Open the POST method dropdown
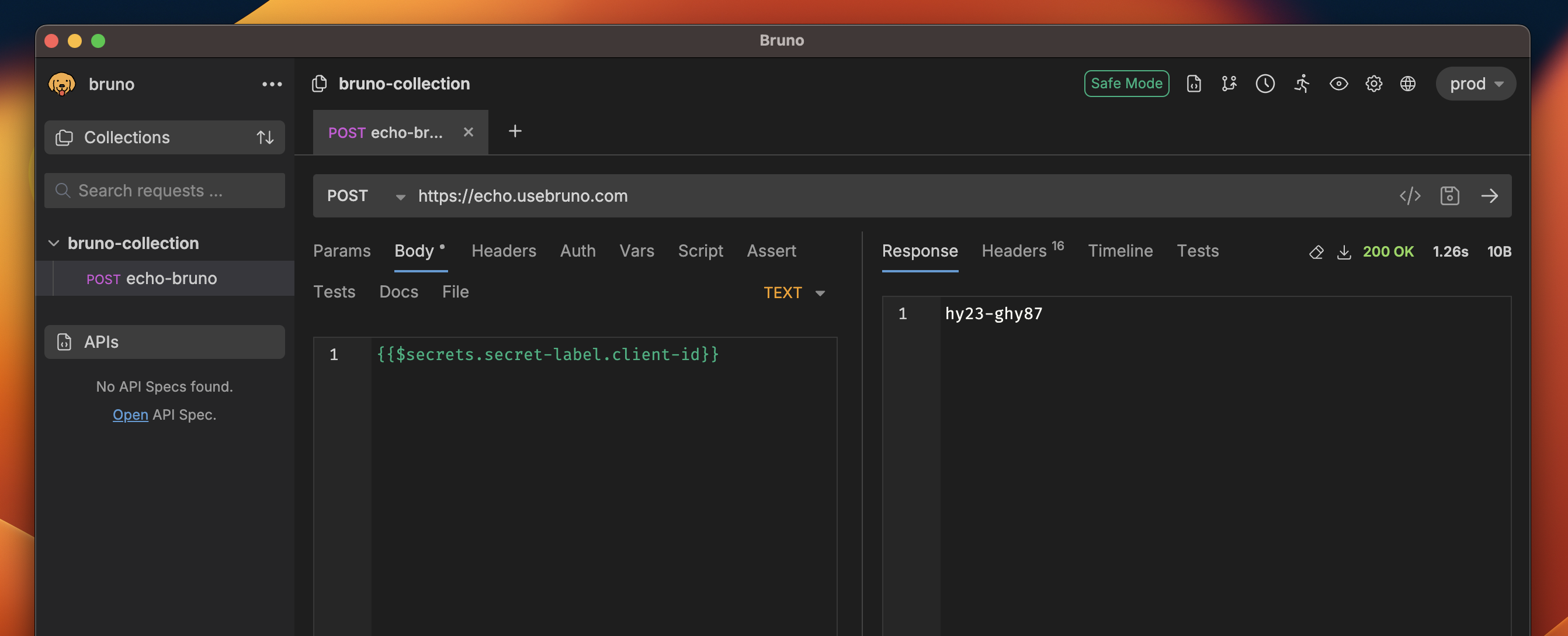 (365, 196)
